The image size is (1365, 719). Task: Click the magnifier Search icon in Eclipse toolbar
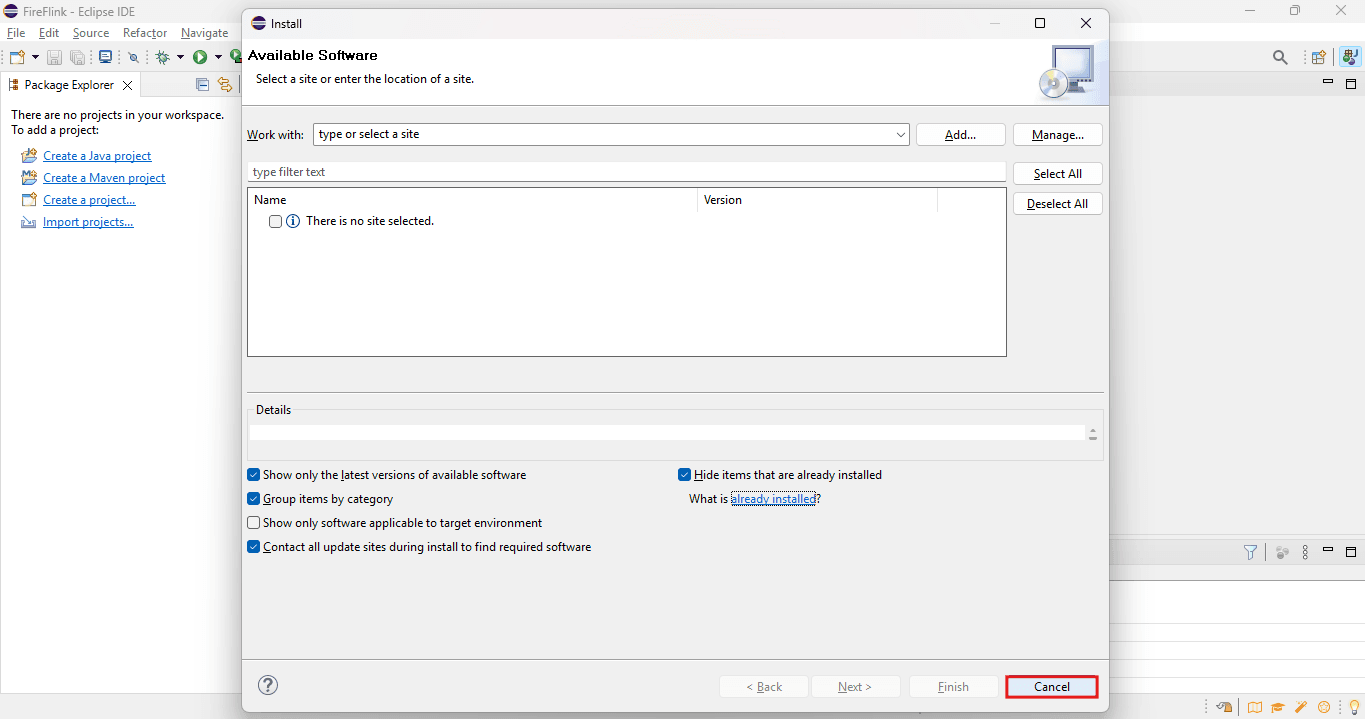click(1280, 58)
